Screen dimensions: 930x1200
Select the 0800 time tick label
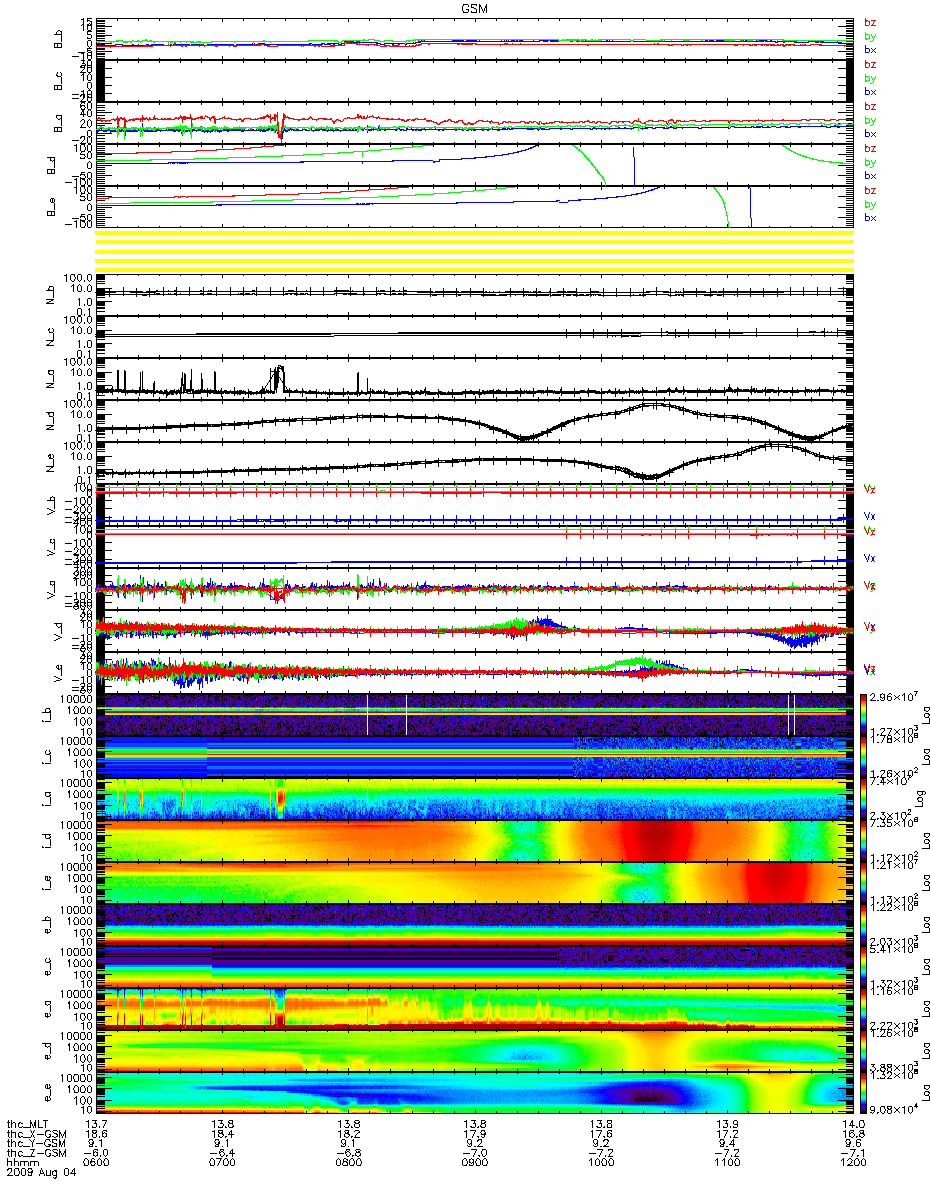coord(348,1164)
